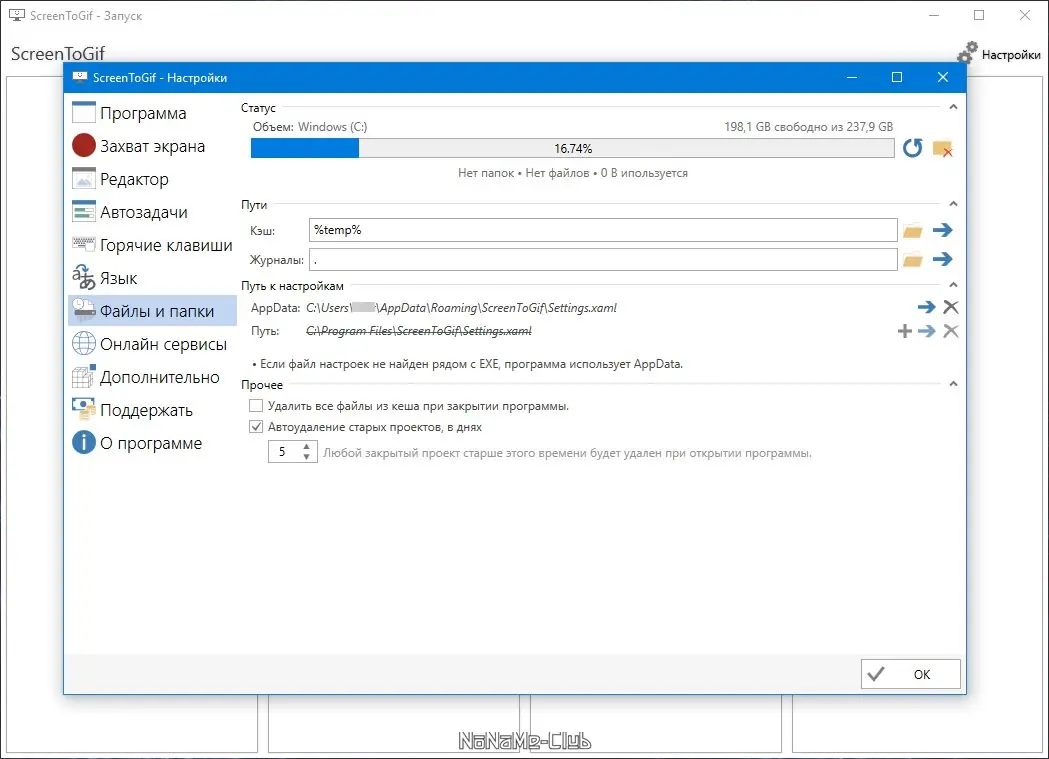Screen dimensions: 1049x759
Task: Minimize the Настройки dialog window
Action: (x=852, y=78)
